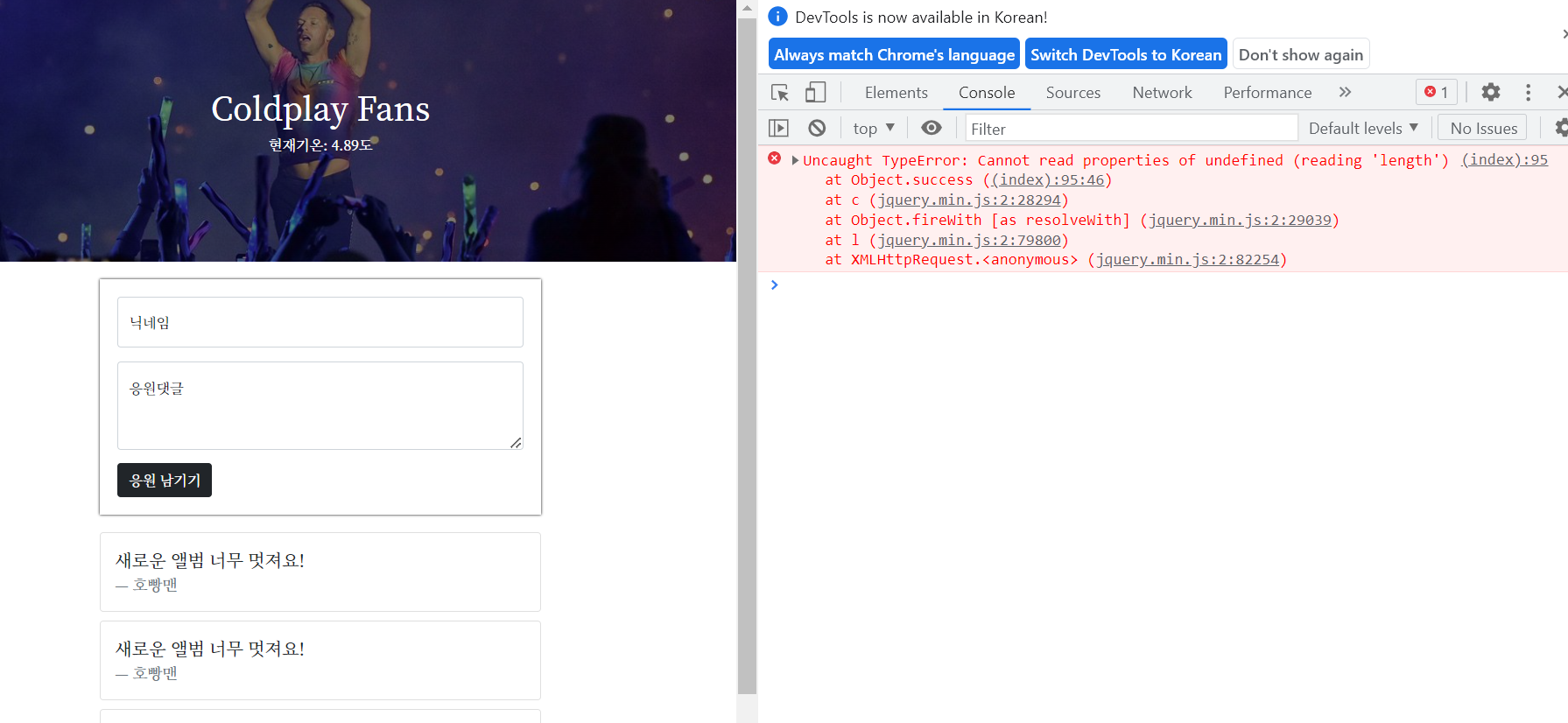Click the Coldplay Fans heading
This screenshot has height=723, width=1568.
click(x=320, y=109)
